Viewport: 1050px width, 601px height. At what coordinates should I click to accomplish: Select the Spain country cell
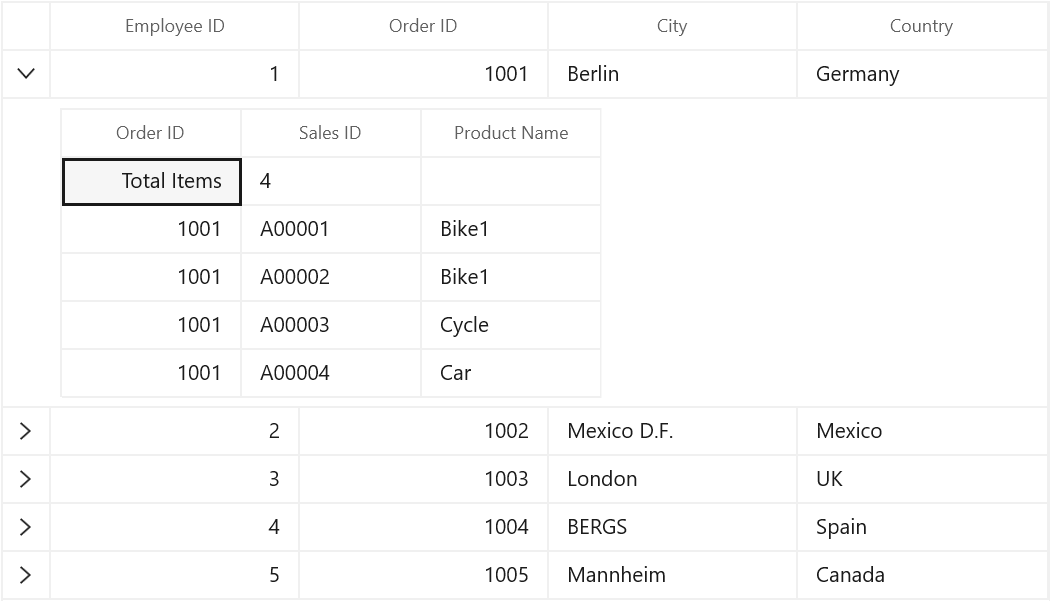(922, 527)
